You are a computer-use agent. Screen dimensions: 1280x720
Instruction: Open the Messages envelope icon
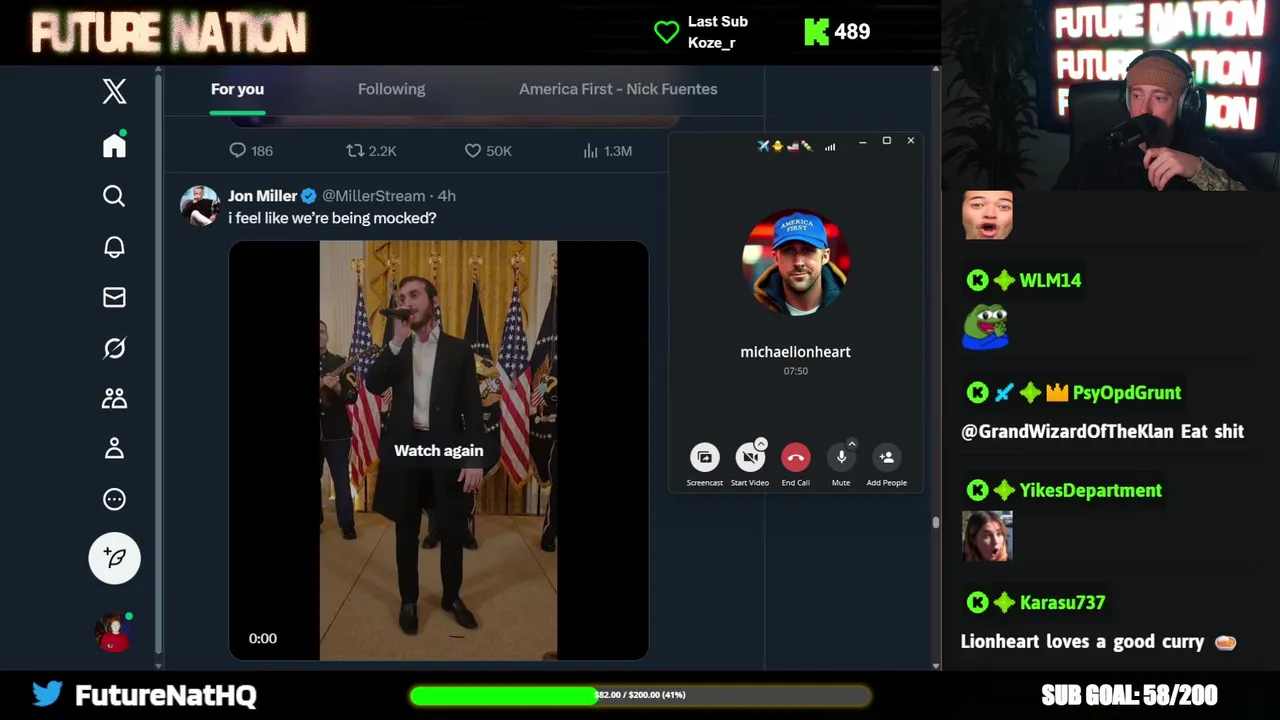point(114,297)
